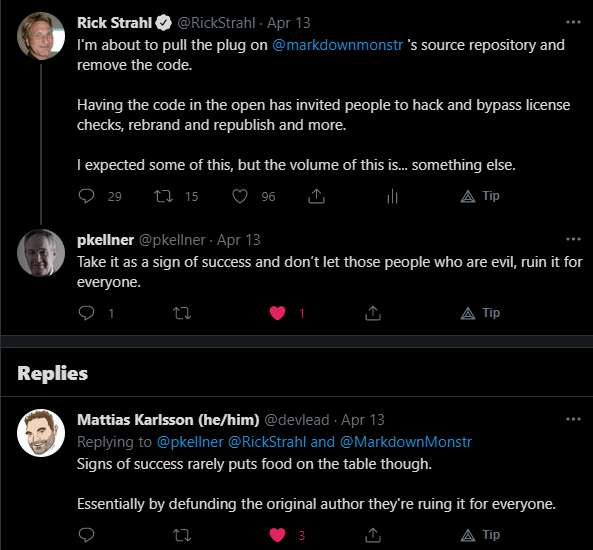Unlike Mattias Karlsson's reply with 3 likes
Image resolution: width=593 pixels, height=550 pixels.
(x=277, y=535)
